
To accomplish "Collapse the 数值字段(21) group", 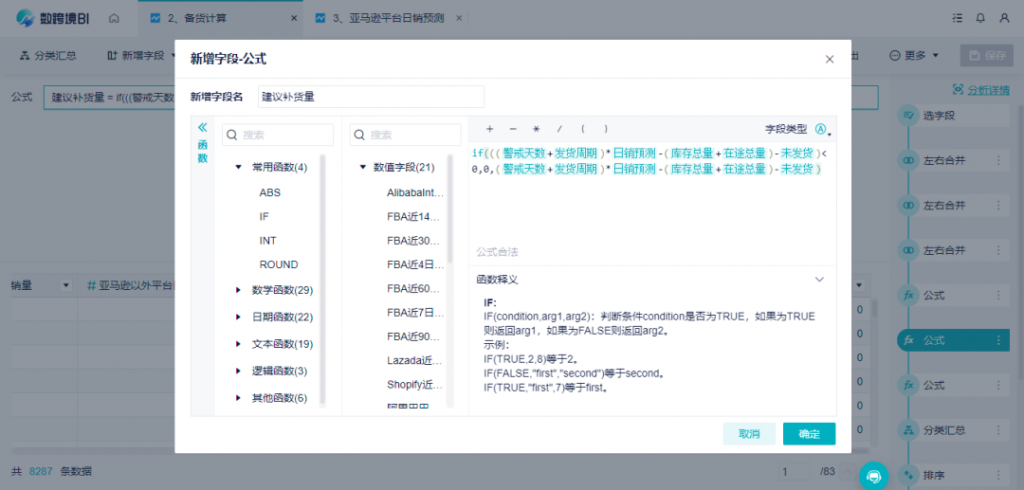I will click(x=362, y=167).
